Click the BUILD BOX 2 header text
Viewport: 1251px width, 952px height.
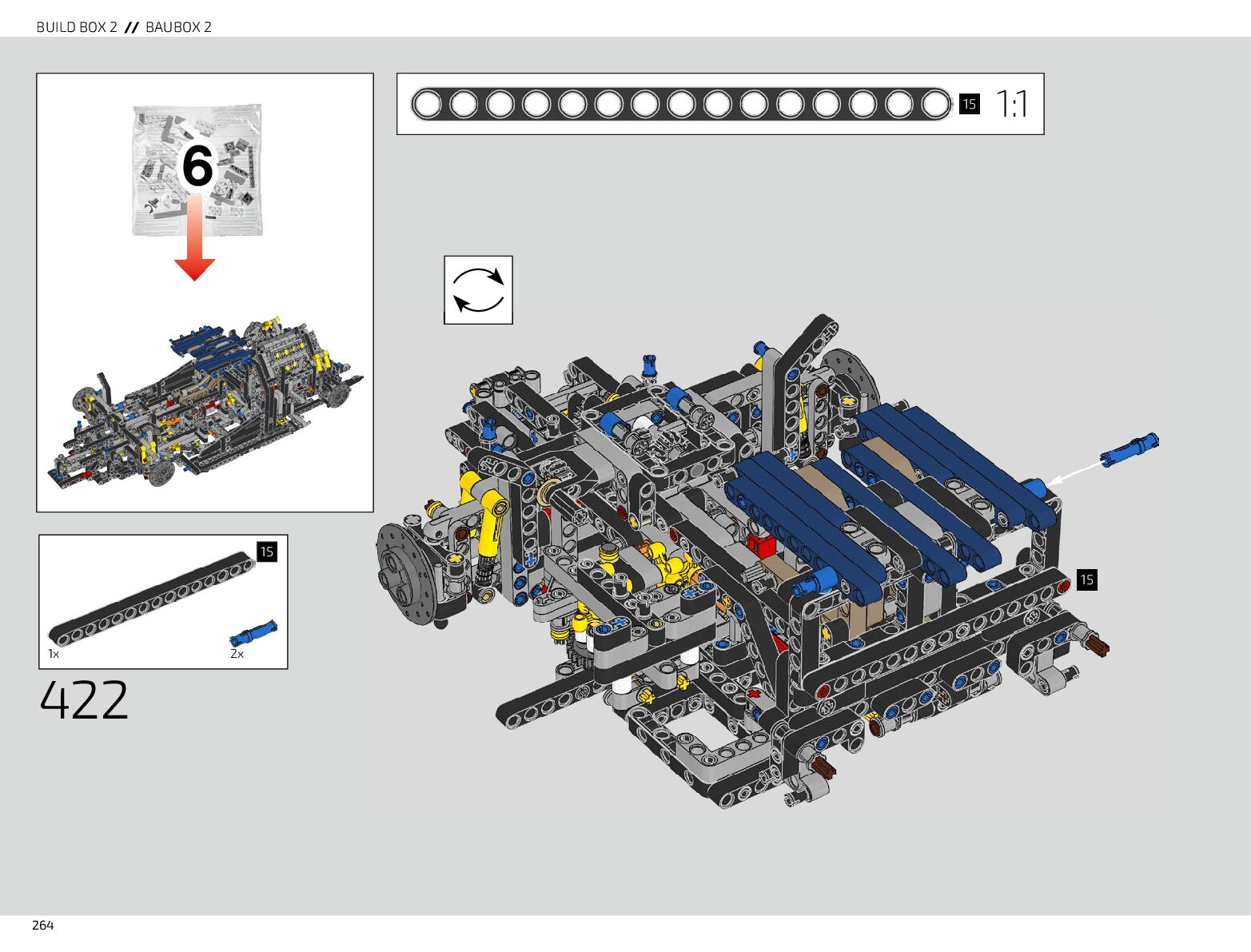[x=77, y=27]
